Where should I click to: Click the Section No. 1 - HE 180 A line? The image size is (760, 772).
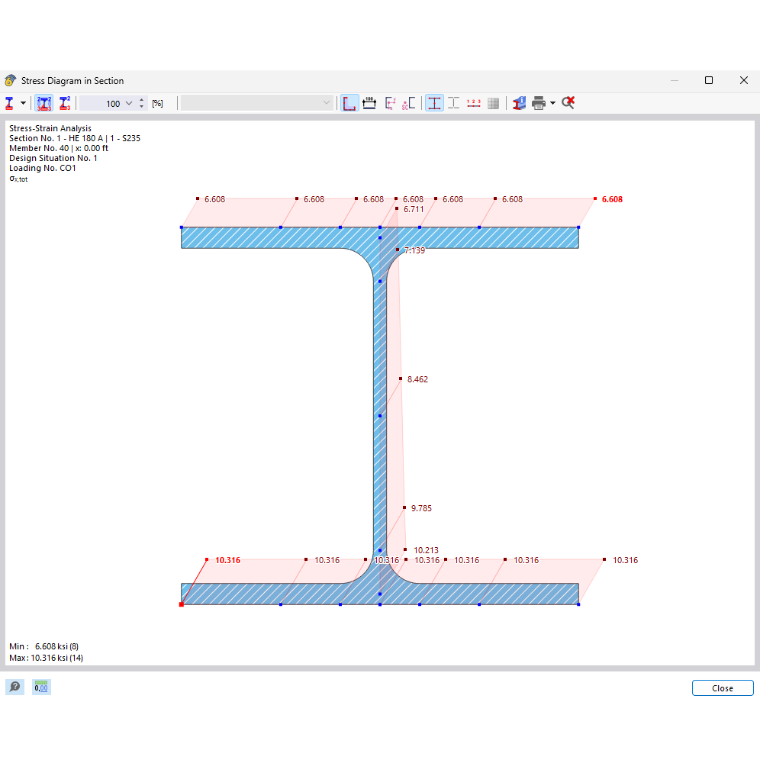pyautogui.click(x=75, y=138)
